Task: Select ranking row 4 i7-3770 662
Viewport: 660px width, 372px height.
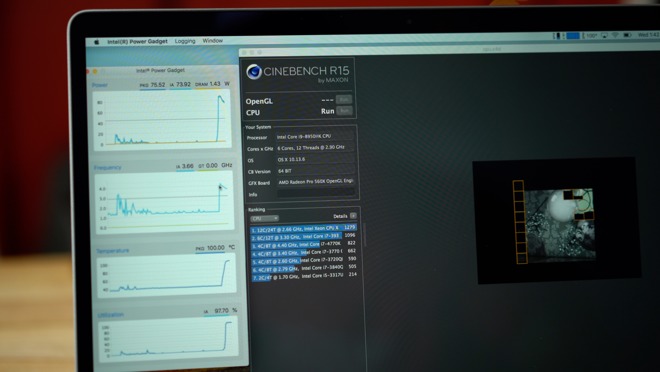Action: point(303,252)
